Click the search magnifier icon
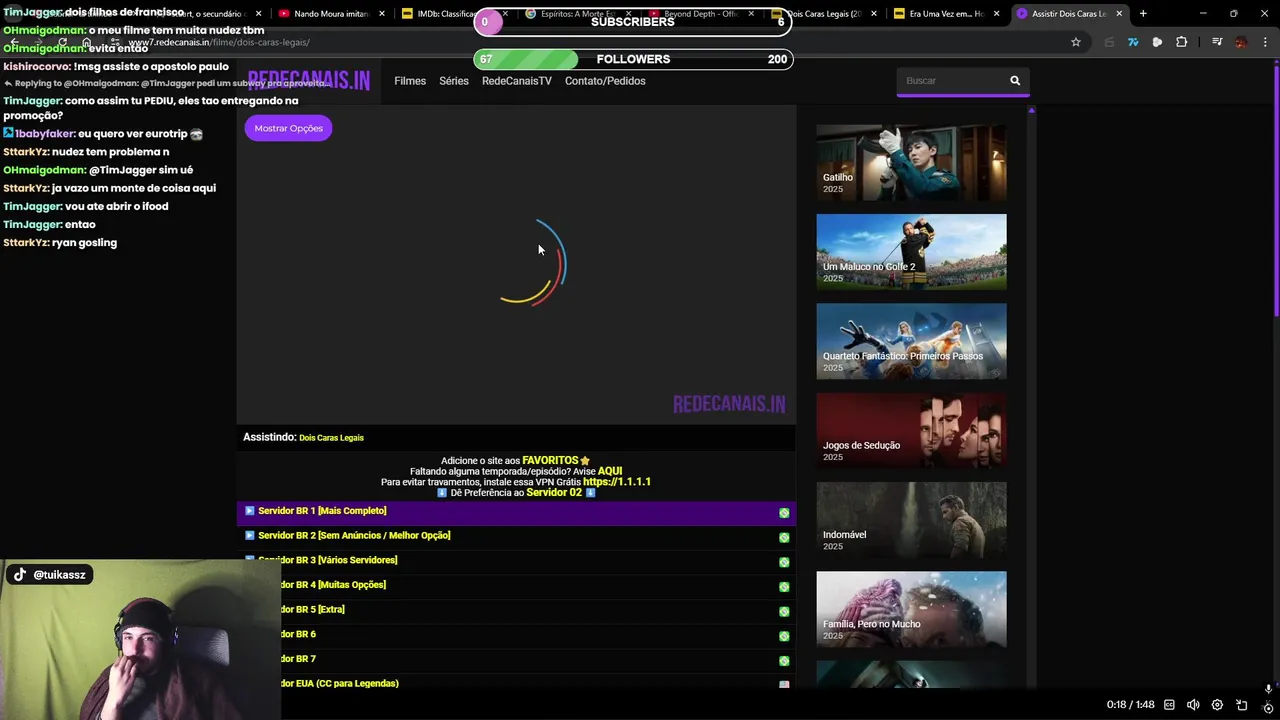 (1015, 81)
